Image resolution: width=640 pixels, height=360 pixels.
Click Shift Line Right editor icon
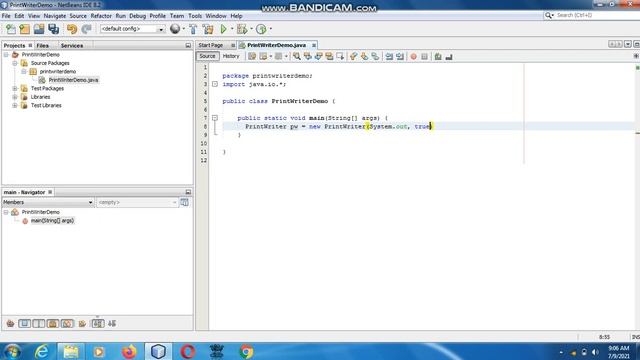pos(400,56)
